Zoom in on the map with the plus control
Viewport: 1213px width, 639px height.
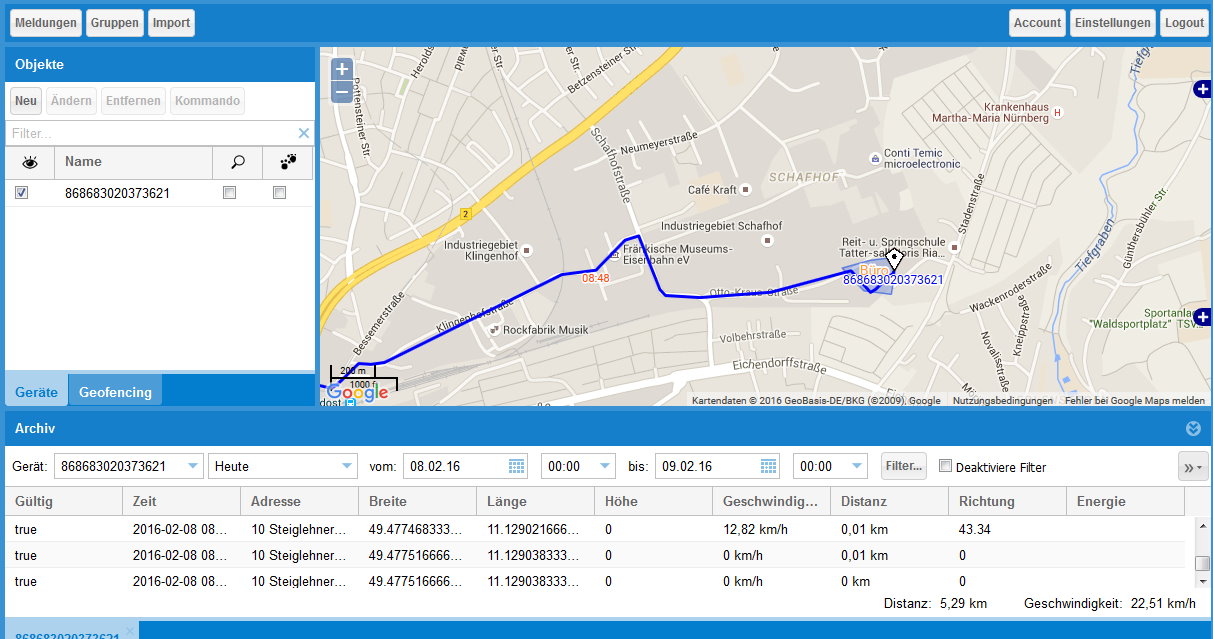coord(340,68)
